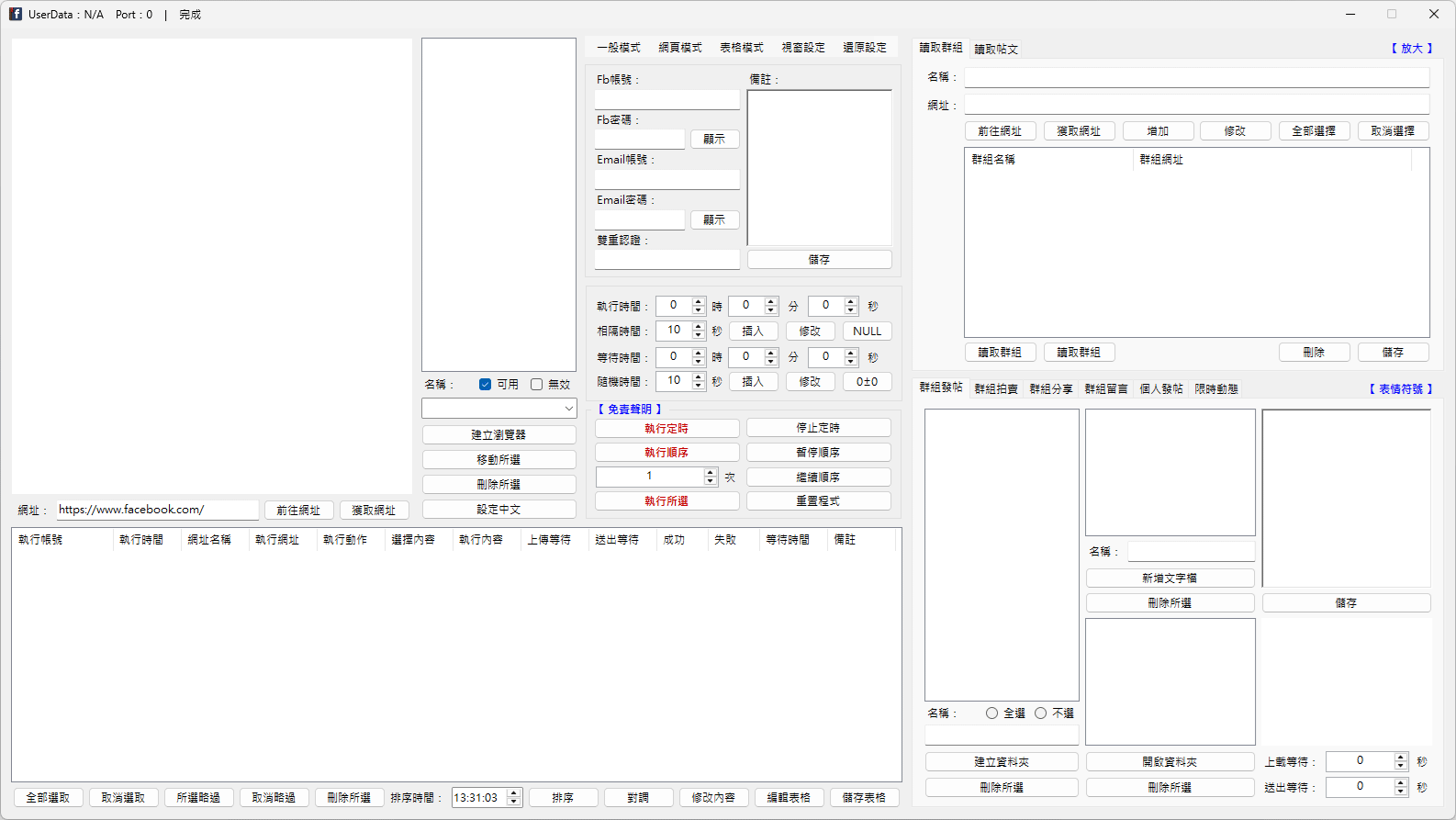The image size is (1456, 820).
Task: Switch to the 一般模式 tab
Action: tap(619, 48)
